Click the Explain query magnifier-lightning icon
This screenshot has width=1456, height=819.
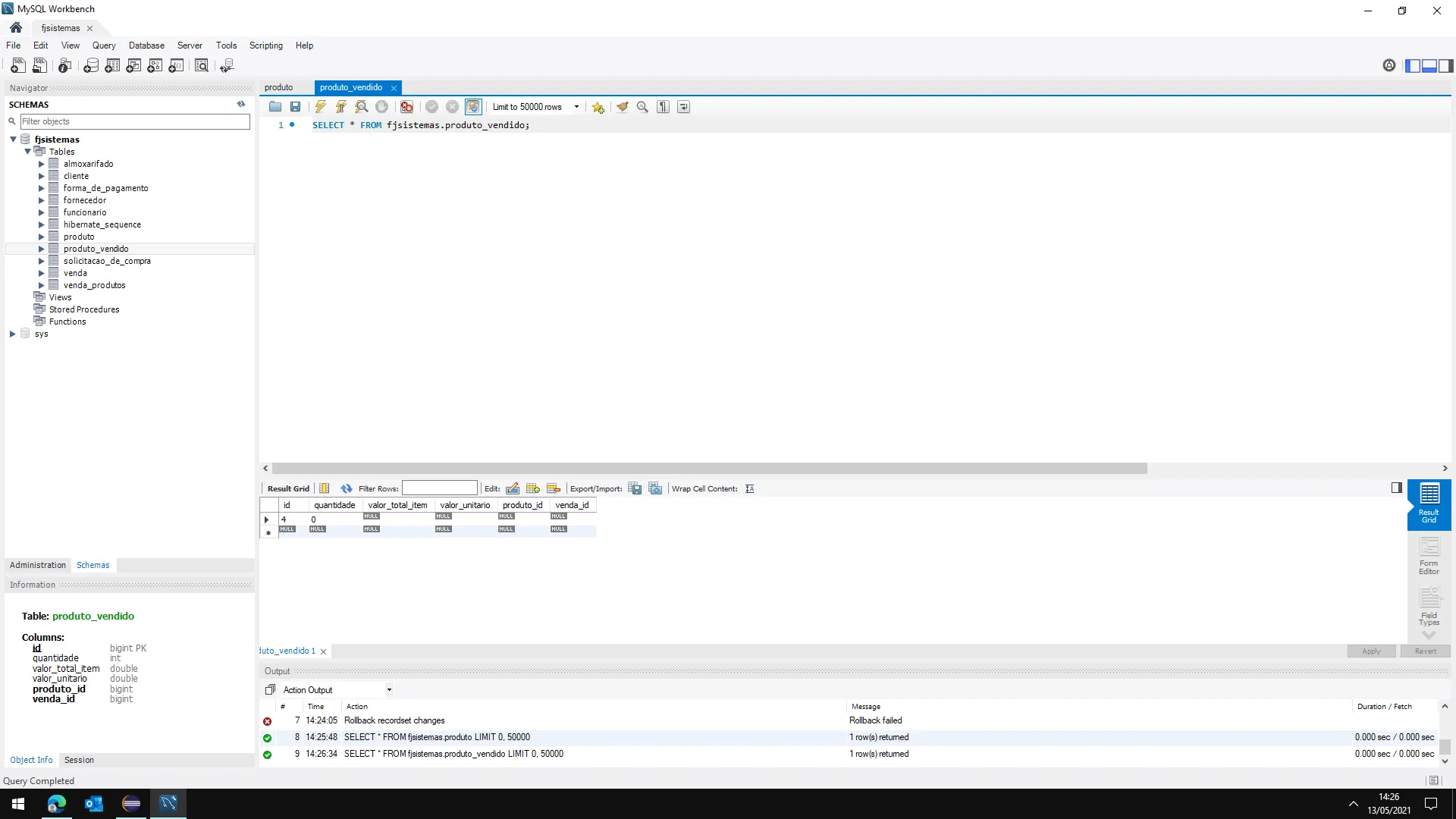coord(362,107)
